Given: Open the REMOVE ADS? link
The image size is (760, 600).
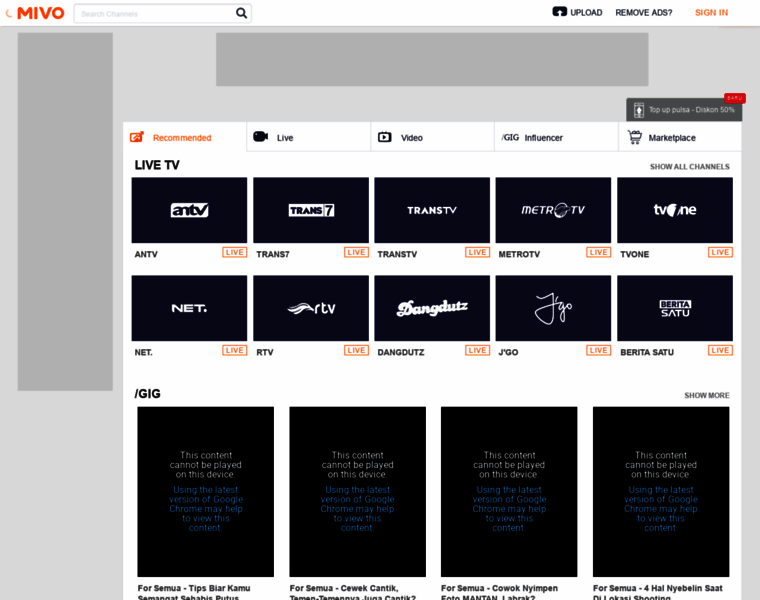Looking at the screenshot, I should (x=644, y=13).
